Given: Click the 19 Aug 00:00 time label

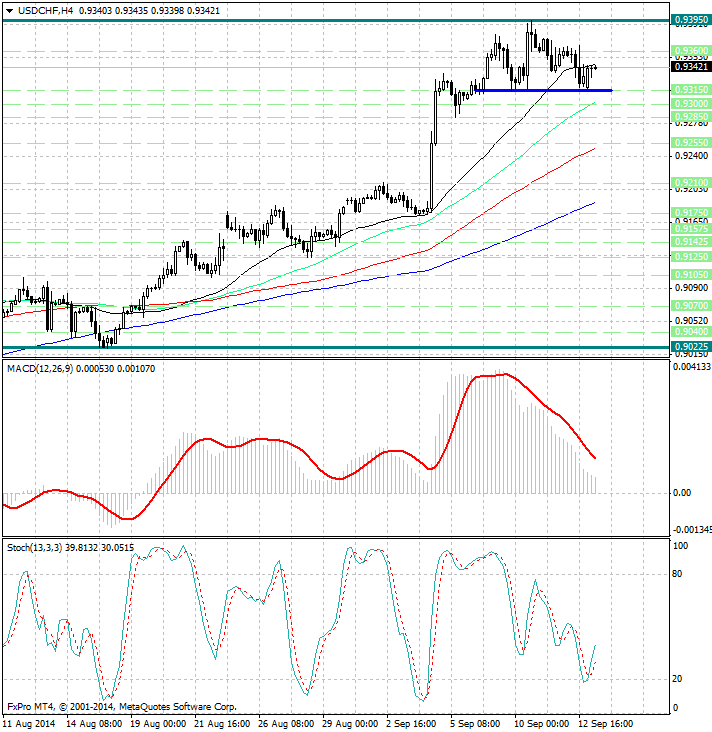Looking at the screenshot, I should point(158,724).
